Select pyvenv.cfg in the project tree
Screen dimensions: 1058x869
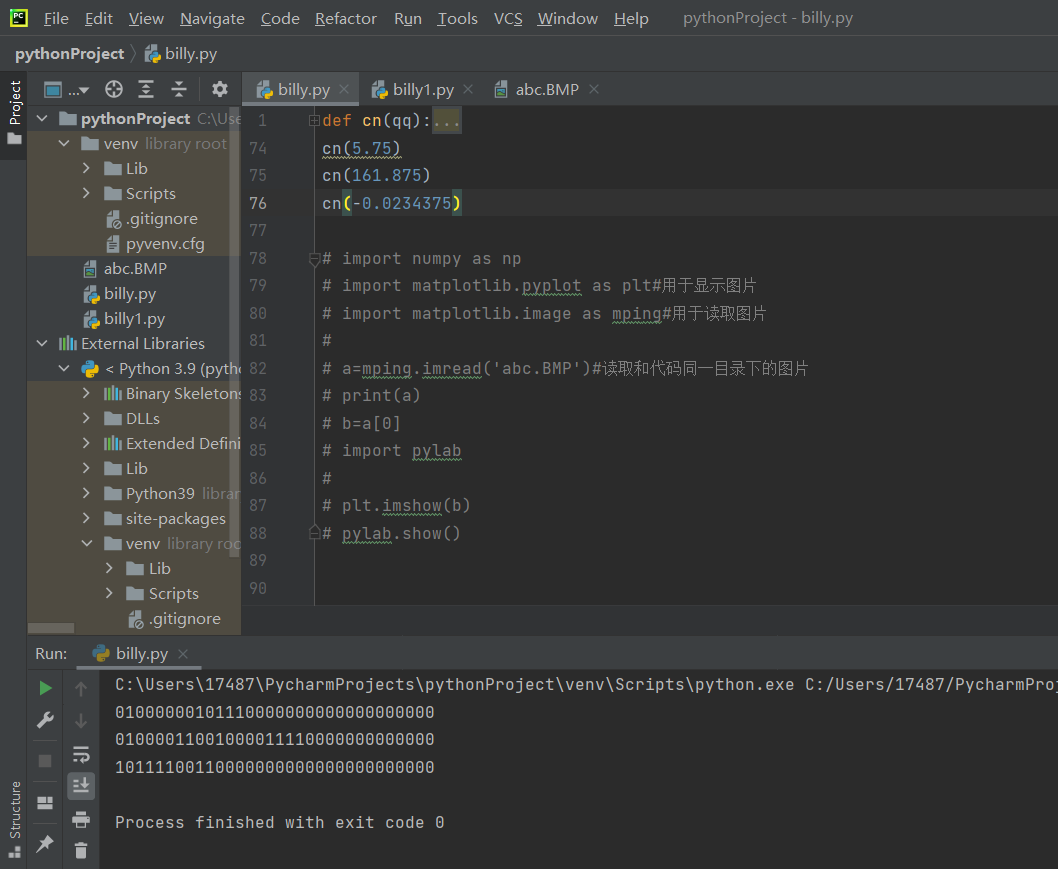tap(155, 244)
